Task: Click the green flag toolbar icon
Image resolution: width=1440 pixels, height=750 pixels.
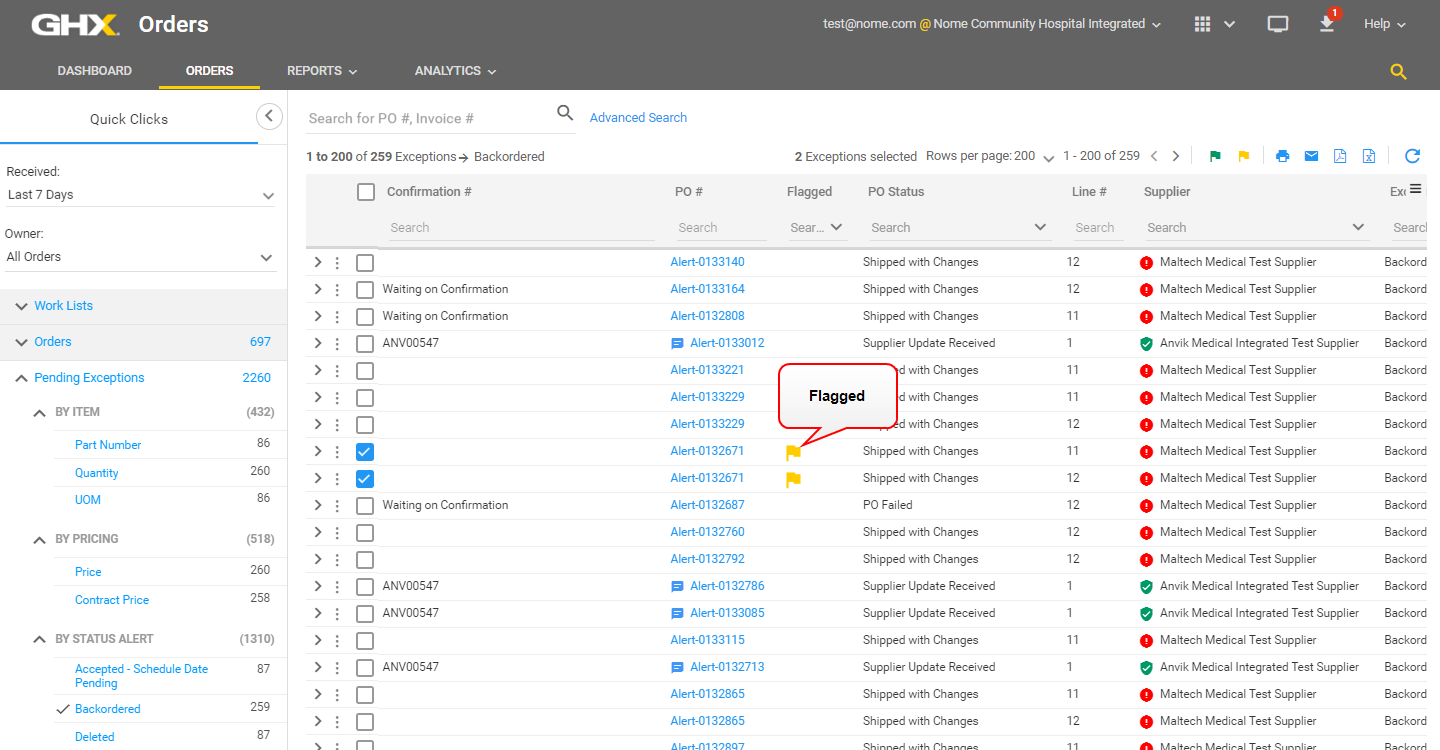Action: [1215, 156]
